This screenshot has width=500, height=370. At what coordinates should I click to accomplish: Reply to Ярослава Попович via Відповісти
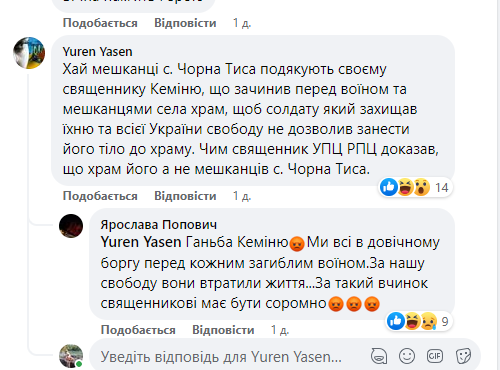[x=223, y=330]
